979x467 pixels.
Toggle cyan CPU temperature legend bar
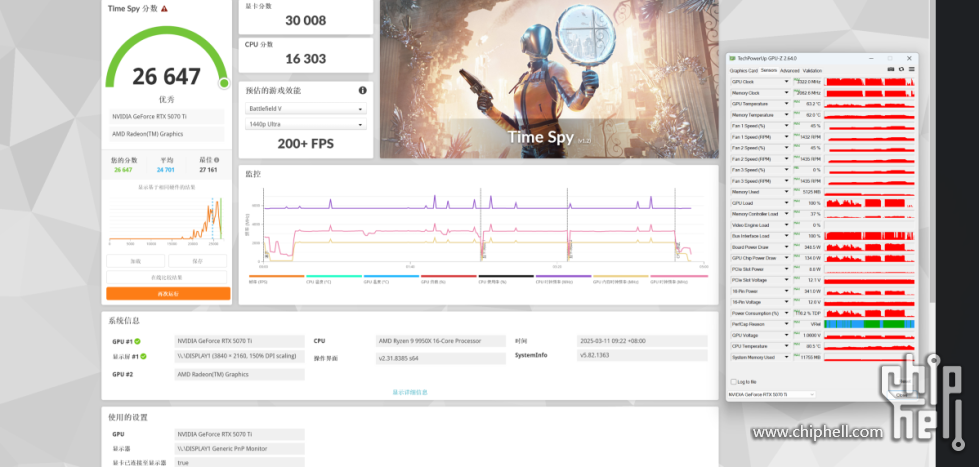(334, 276)
